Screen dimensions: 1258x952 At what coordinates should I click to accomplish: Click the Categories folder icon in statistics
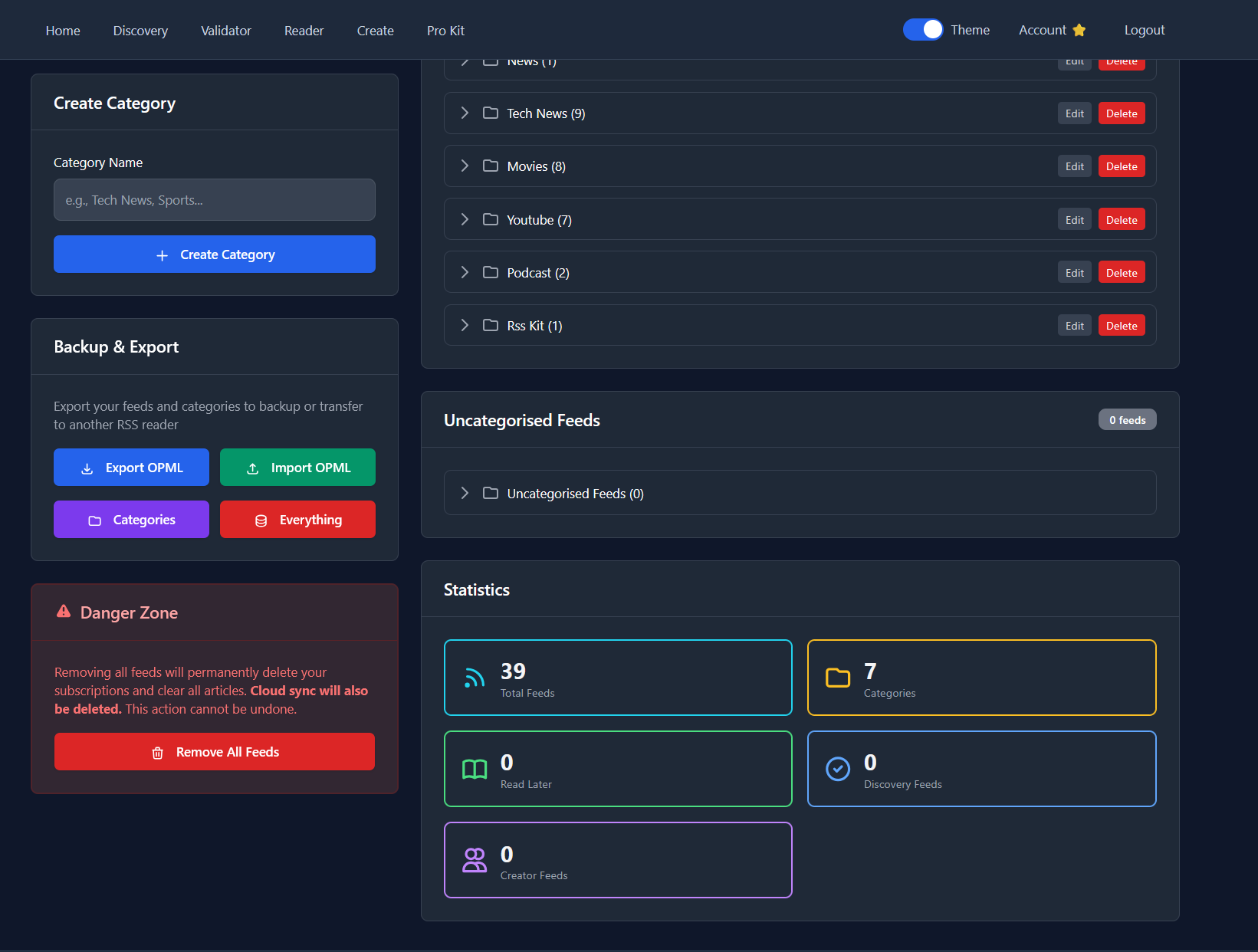coord(837,678)
